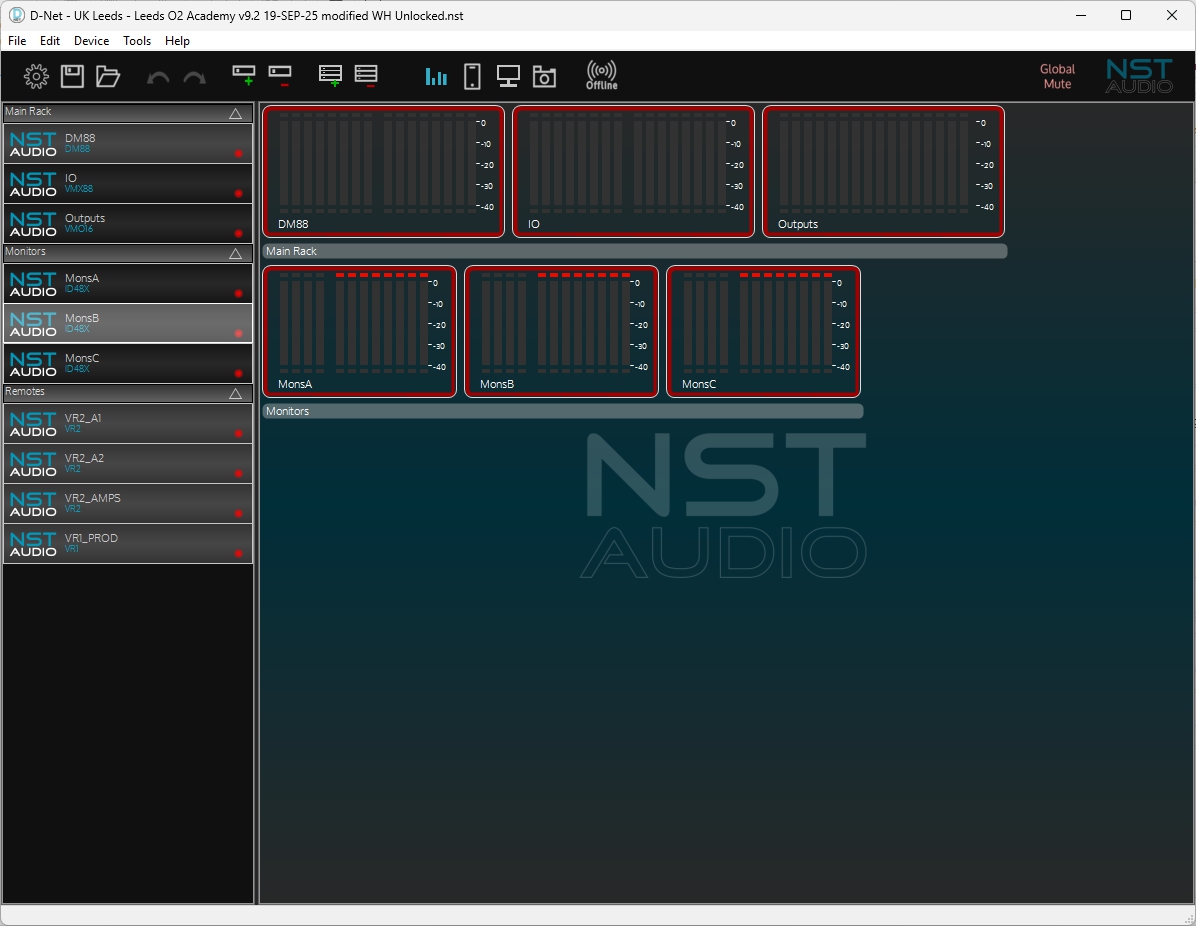Click the Outputs level meter panel
1196x926 pixels.
(x=883, y=171)
